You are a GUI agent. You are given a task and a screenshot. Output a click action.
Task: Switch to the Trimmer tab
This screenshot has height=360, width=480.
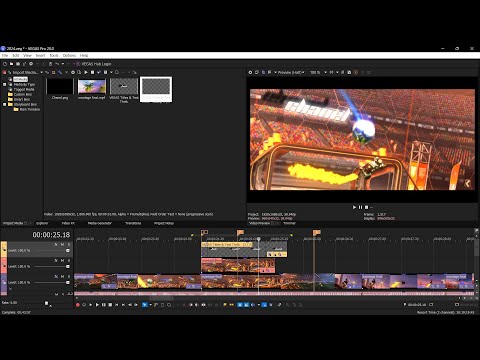point(289,223)
